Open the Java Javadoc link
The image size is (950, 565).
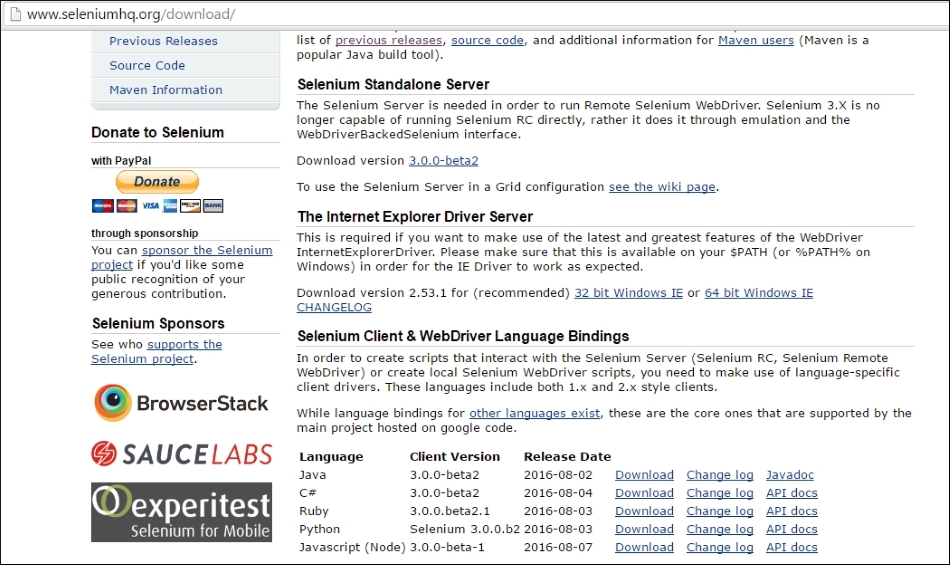click(789, 475)
